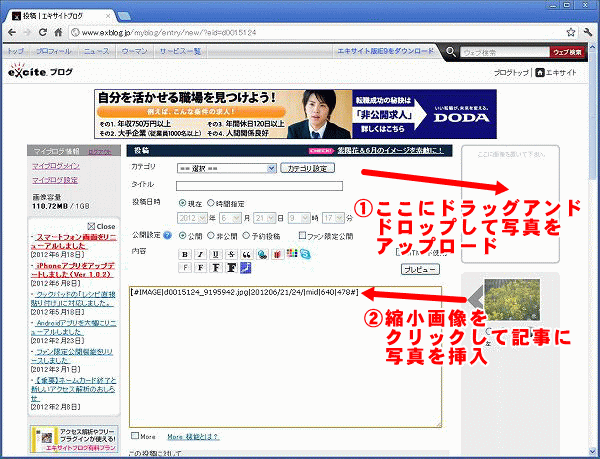Open the トップ menu item

[16, 51]
